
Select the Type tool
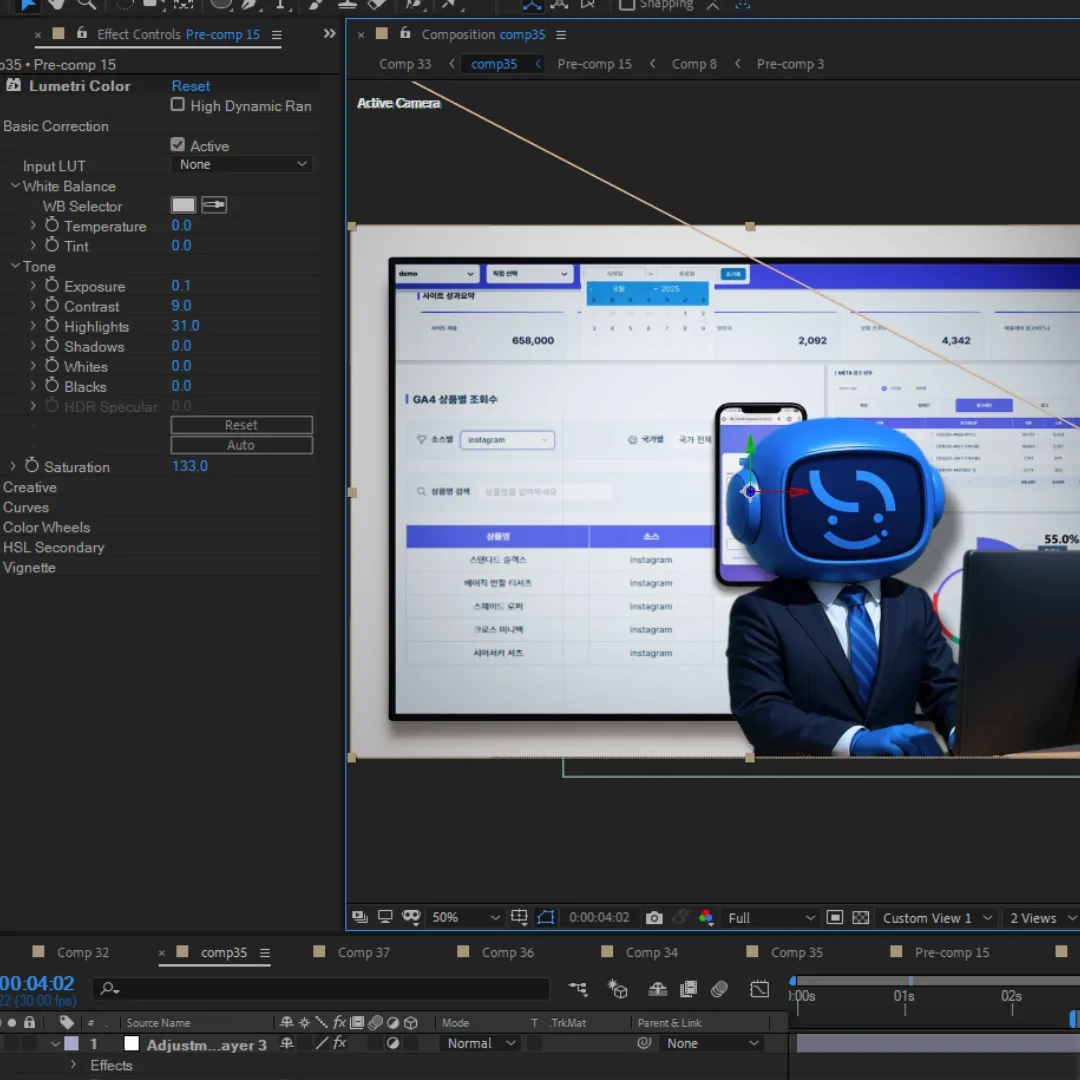pos(280,4)
